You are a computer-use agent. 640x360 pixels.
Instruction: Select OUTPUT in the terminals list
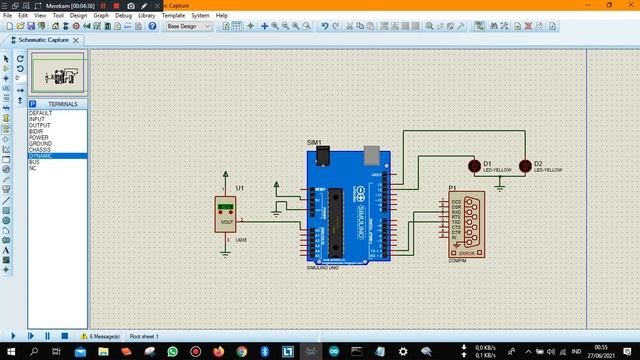click(40, 125)
